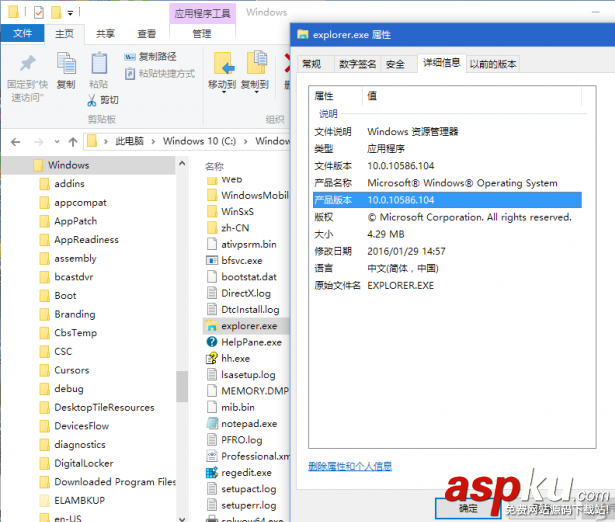Click Remove Properties and Personal Information link

(x=350, y=466)
